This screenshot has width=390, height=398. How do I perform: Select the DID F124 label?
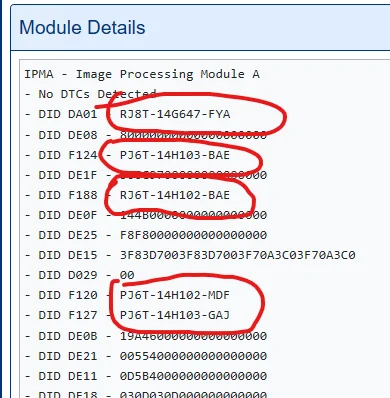click(68, 155)
